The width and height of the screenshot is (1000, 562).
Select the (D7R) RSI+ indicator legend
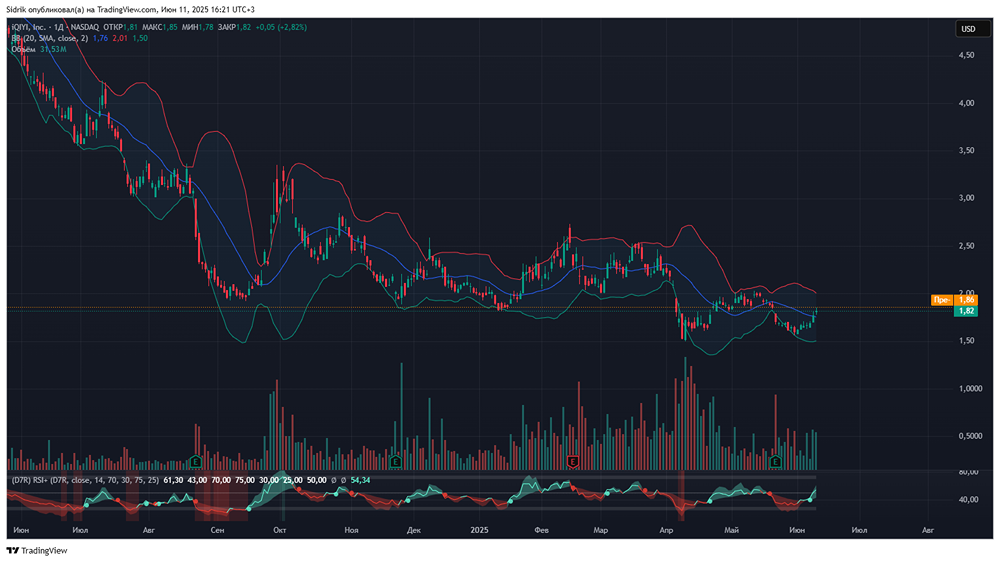click(x=84, y=480)
